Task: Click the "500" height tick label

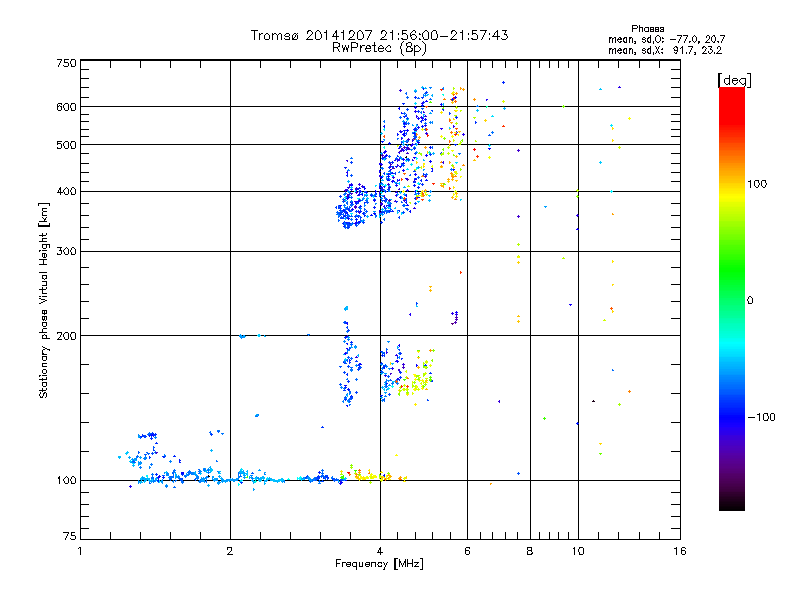Action: tap(66, 145)
